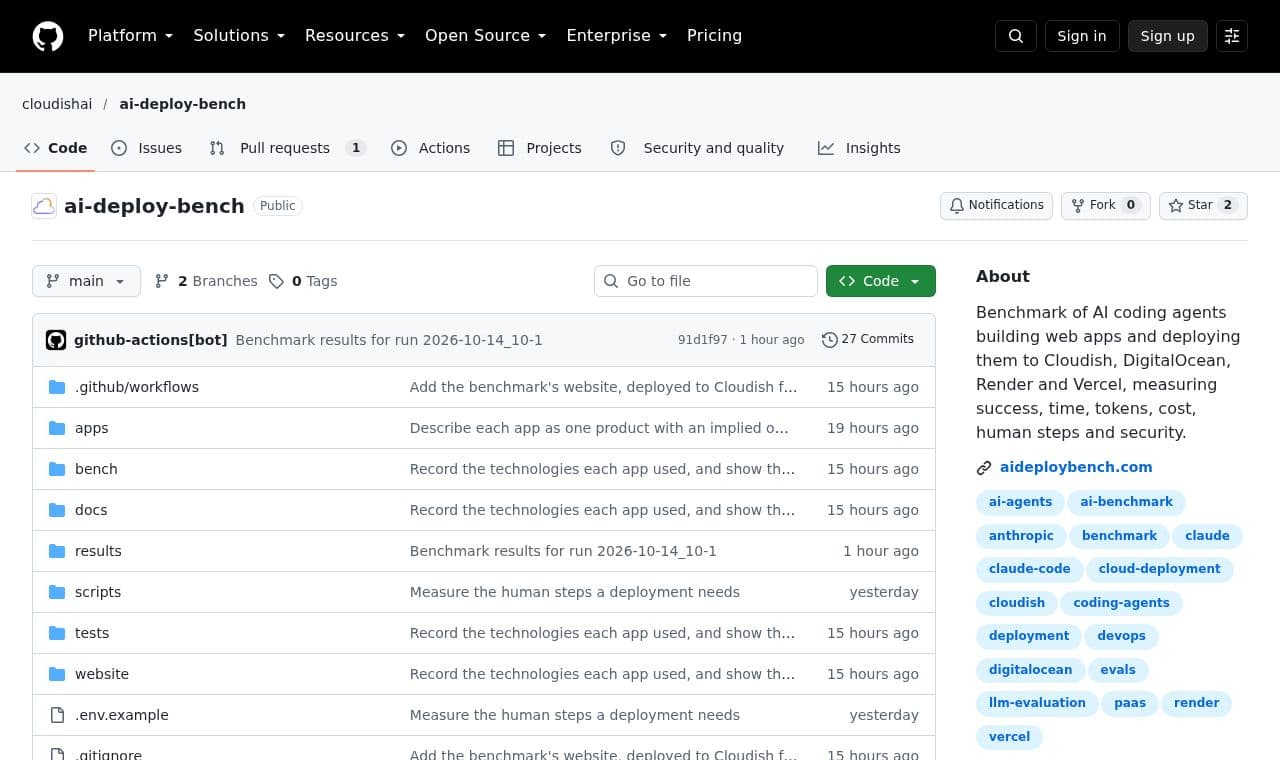Switch to the Issues tab
1280x760 pixels.
click(147, 148)
